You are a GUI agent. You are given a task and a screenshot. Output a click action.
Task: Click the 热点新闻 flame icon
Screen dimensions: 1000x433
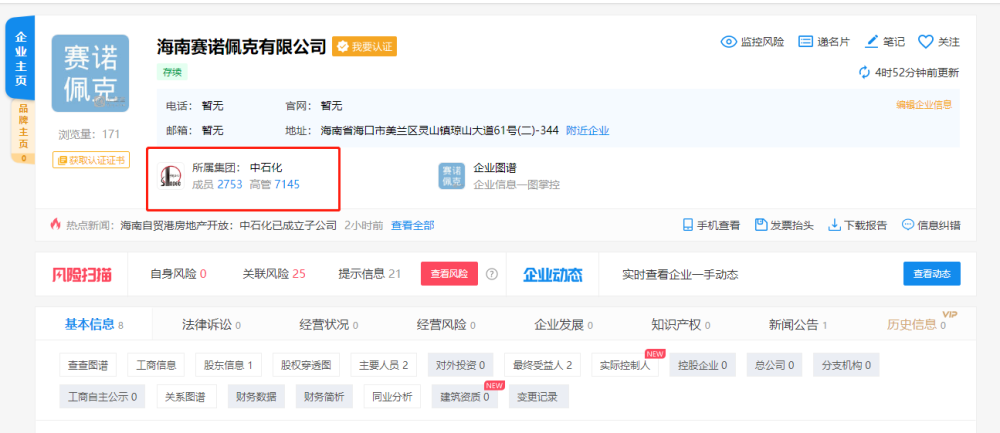[x=55, y=224]
